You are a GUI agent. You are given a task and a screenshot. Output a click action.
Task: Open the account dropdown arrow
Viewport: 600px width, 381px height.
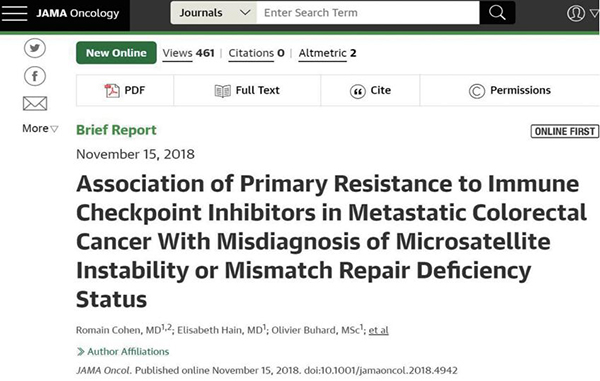594,13
